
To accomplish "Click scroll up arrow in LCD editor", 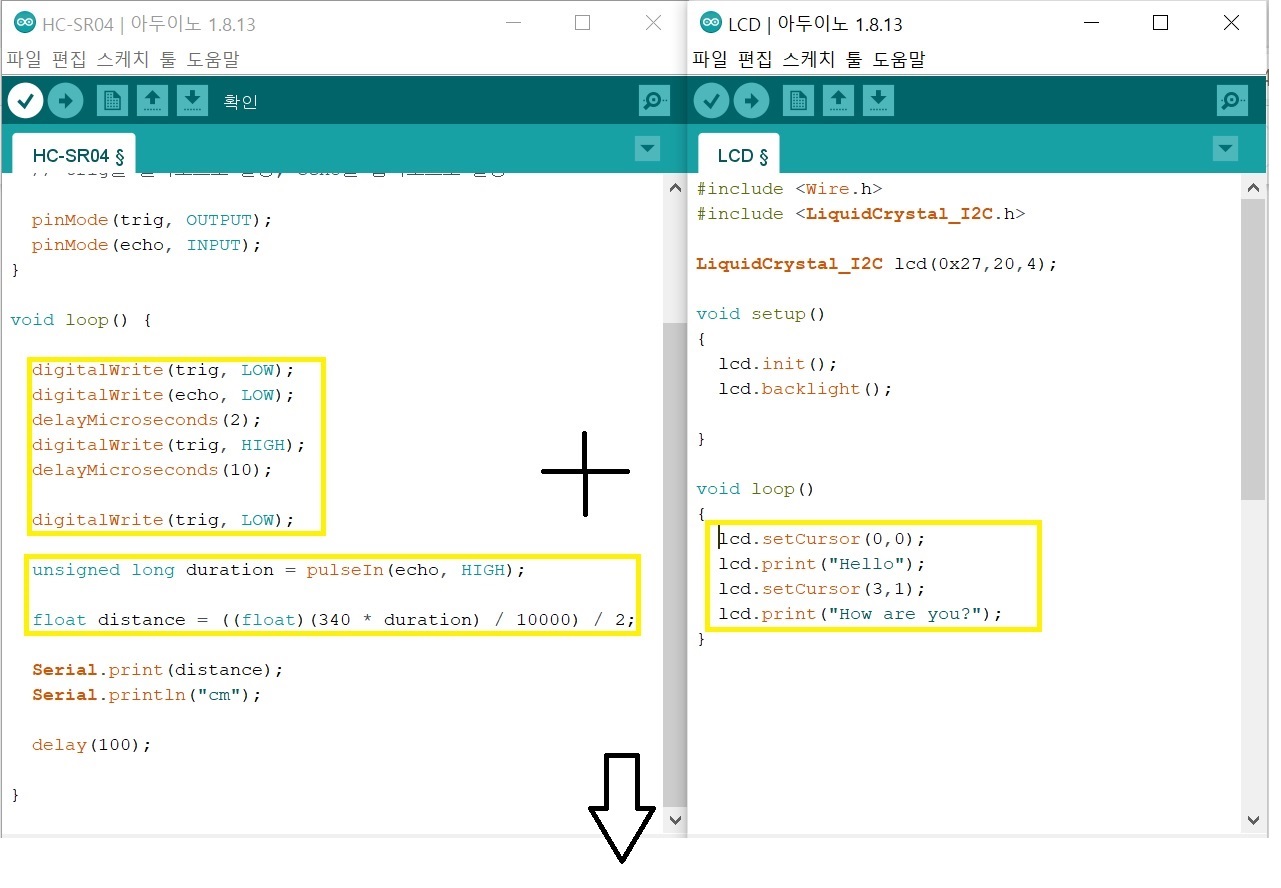I will point(1253,189).
